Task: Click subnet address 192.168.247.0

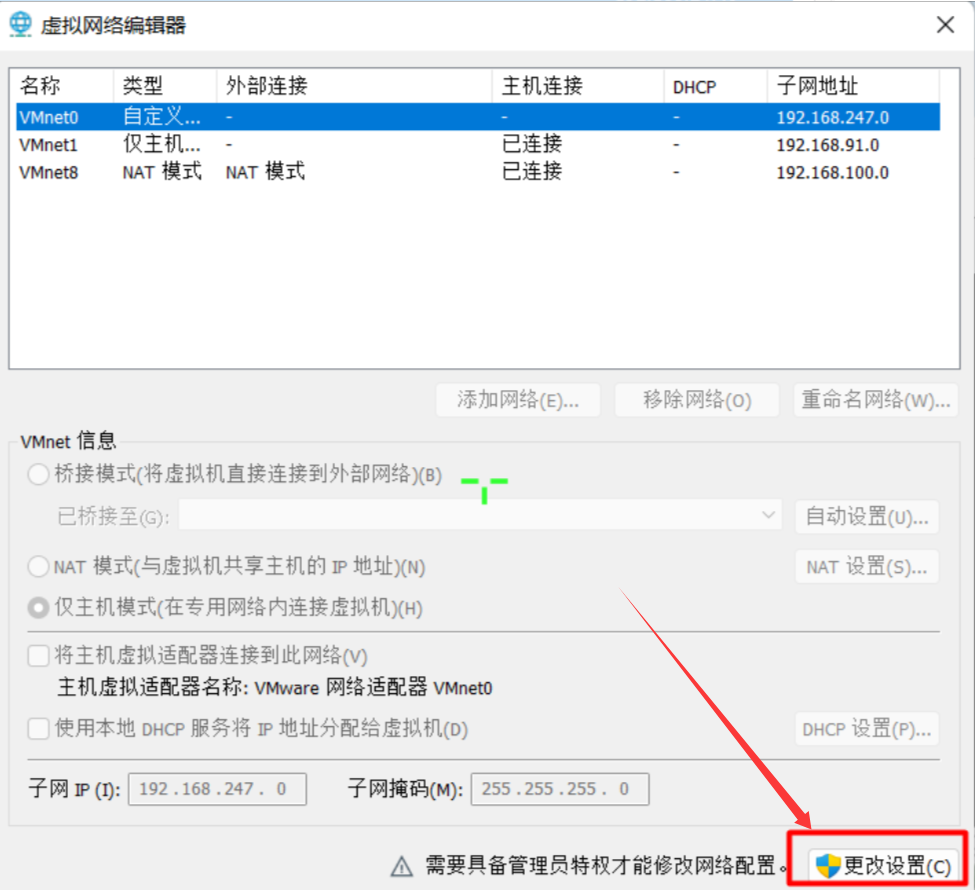Action: coord(832,118)
